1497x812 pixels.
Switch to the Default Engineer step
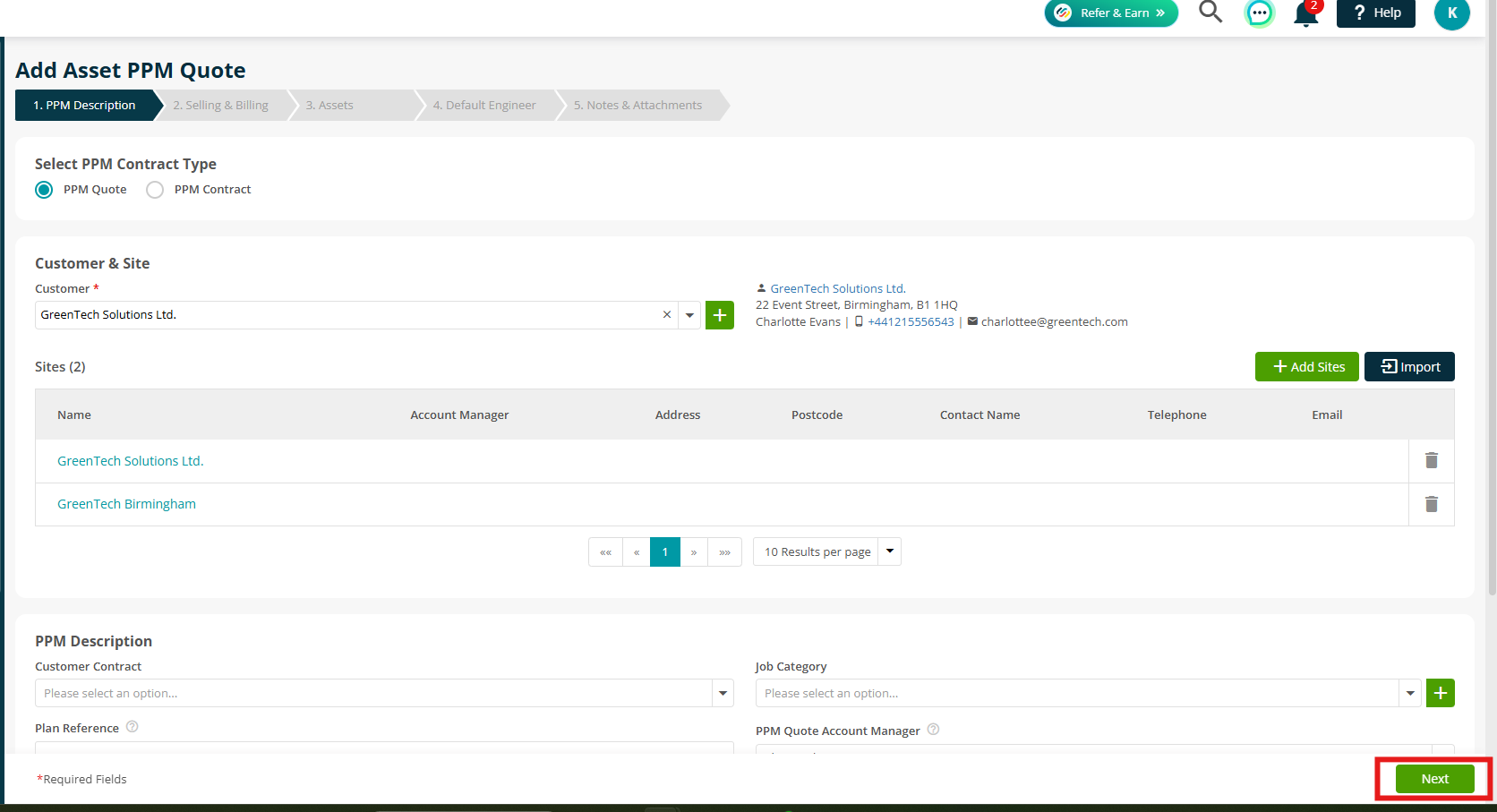[484, 105]
